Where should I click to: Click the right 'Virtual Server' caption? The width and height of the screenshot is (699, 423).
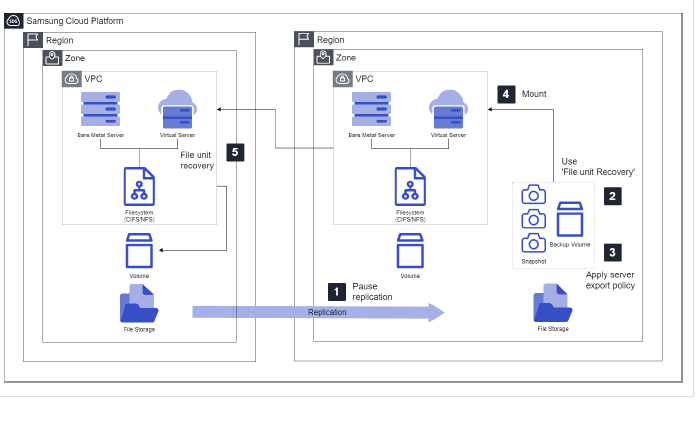point(448,135)
